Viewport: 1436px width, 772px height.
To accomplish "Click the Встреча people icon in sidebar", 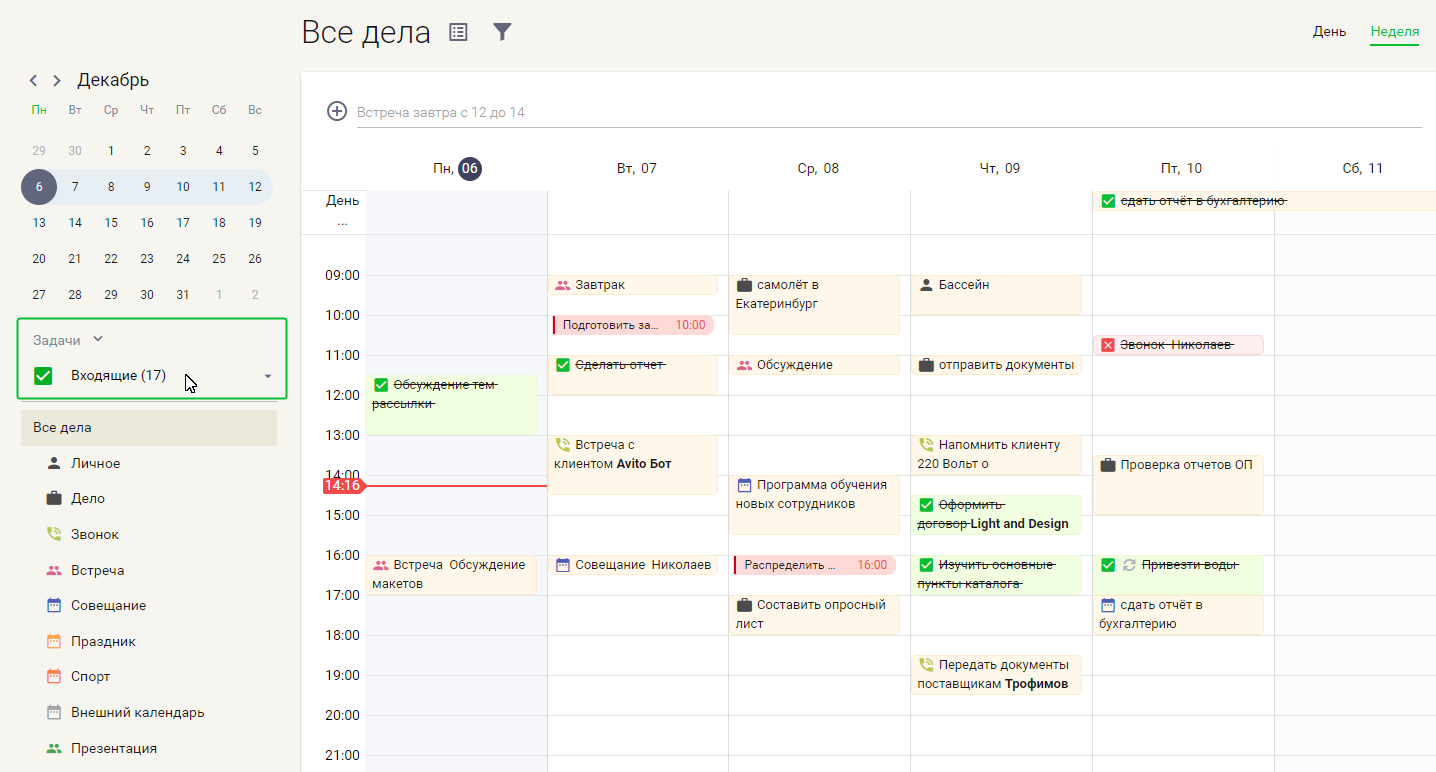I will tap(54, 570).
